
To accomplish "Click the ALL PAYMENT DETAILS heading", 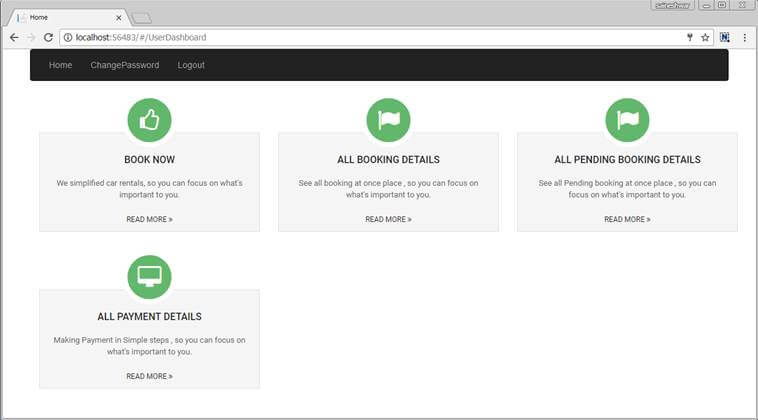I will click(149, 317).
